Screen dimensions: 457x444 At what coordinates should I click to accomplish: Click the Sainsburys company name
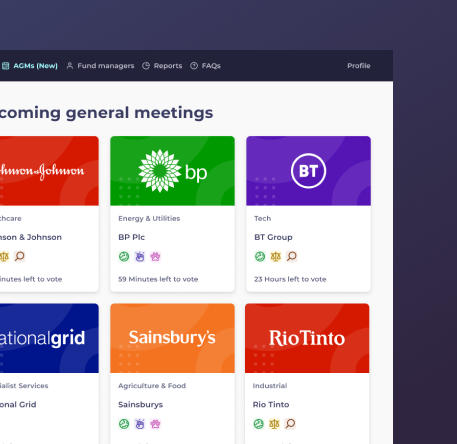[140, 404]
